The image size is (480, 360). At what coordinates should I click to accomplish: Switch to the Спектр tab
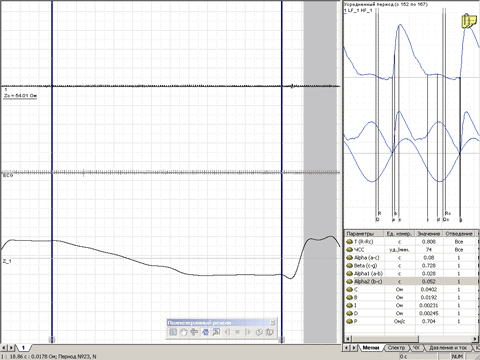(x=396, y=348)
